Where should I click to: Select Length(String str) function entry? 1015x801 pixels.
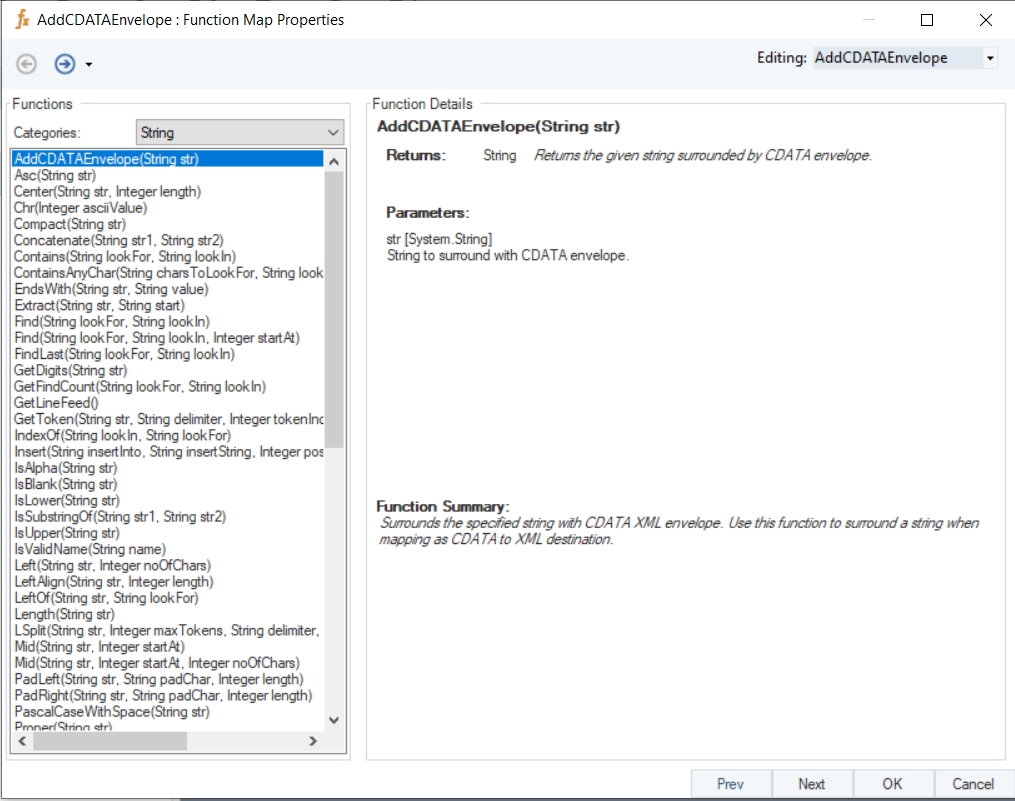[65, 614]
